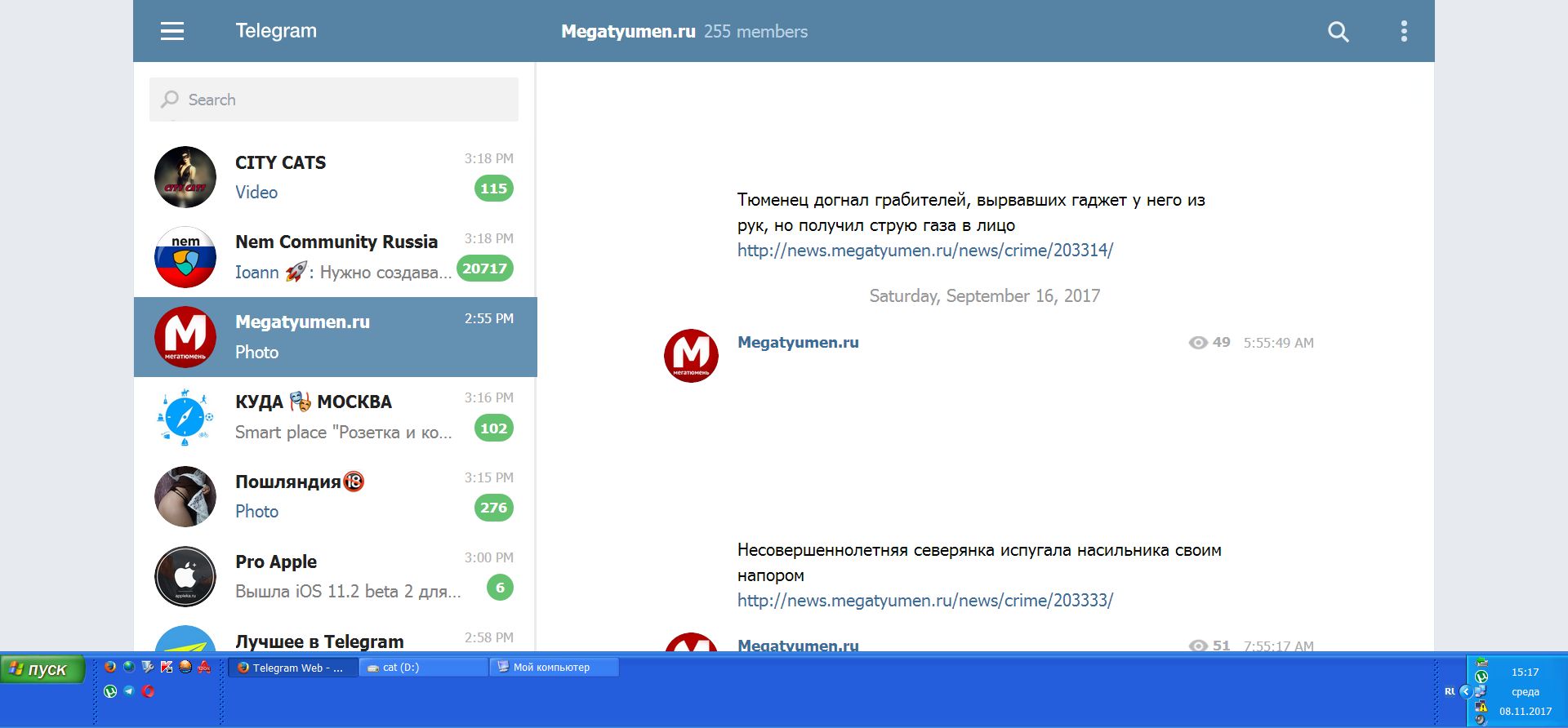Open the Nem Community Russia chat
Image resolution: width=1568 pixels, height=728 pixels.
[335, 257]
